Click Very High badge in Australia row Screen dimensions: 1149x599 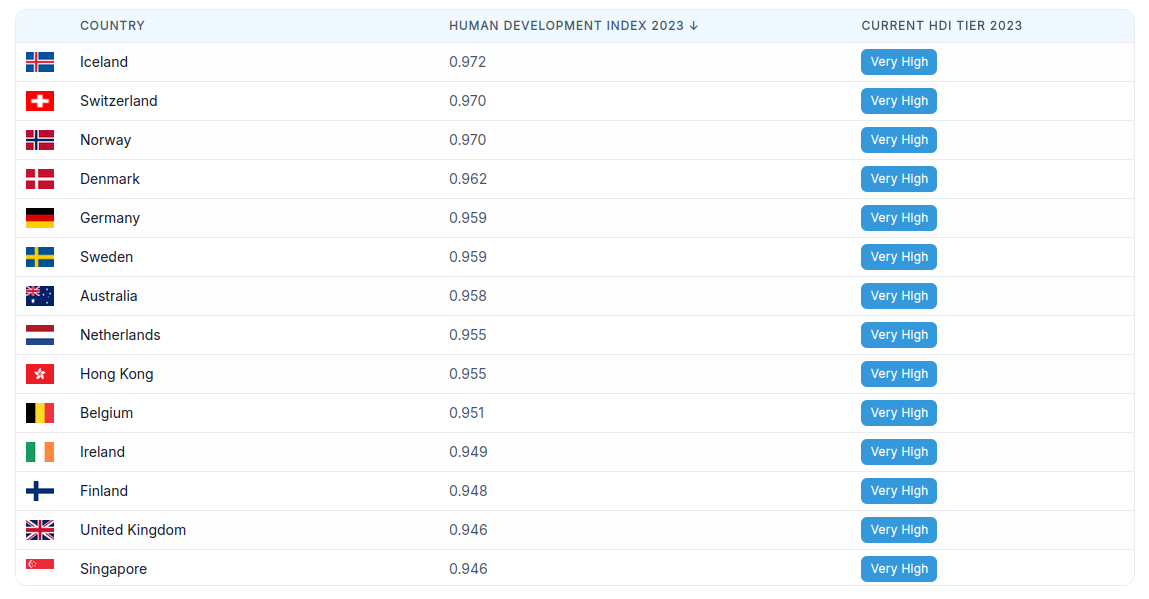898,295
